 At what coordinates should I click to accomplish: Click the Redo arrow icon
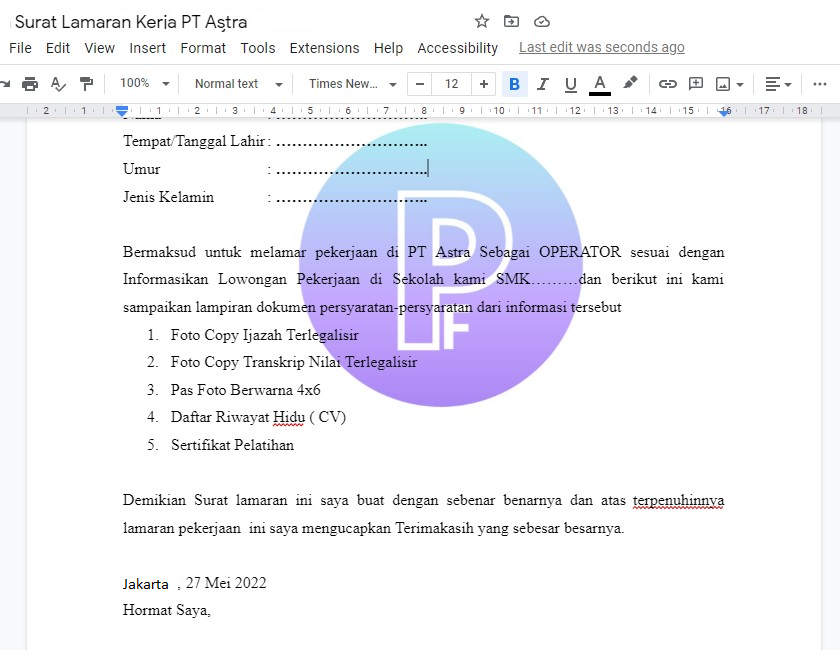[5, 84]
